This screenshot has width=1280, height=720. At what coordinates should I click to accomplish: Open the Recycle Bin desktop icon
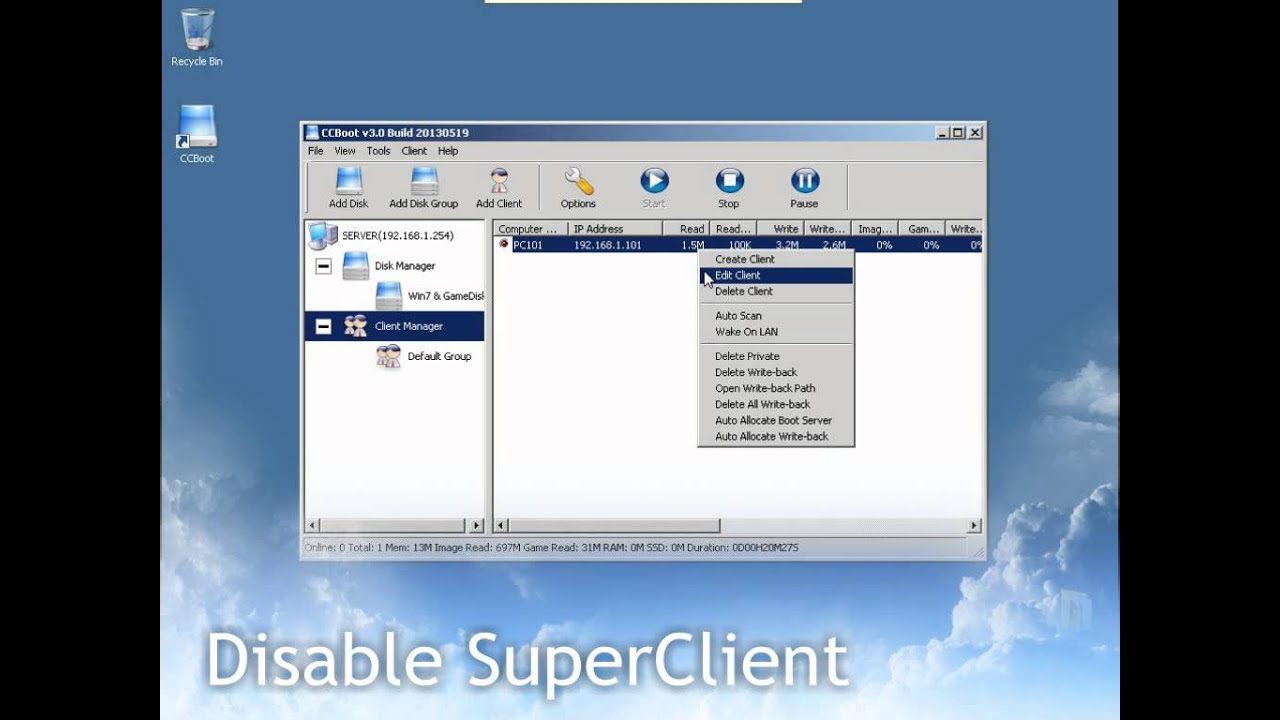click(x=197, y=38)
